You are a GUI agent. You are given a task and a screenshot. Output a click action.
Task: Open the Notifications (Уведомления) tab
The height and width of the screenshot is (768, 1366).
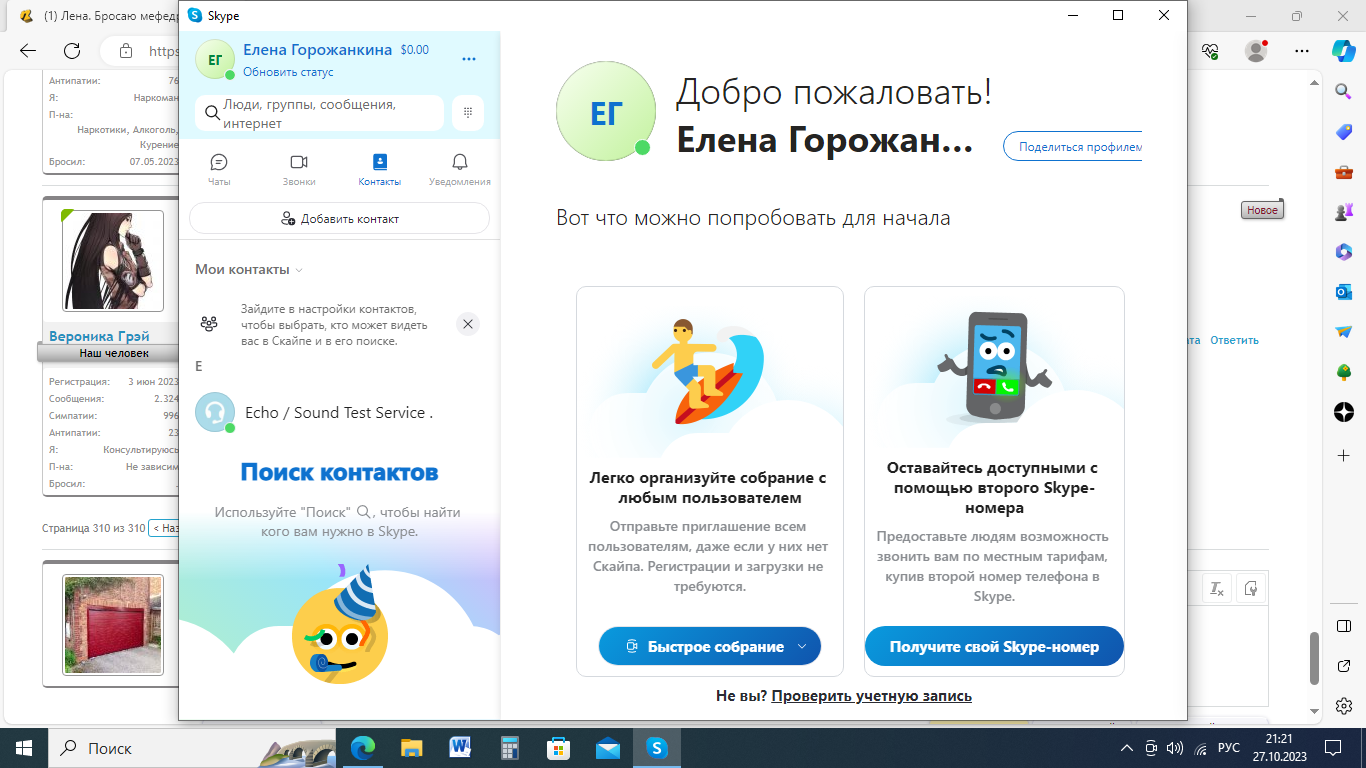click(x=460, y=170)
